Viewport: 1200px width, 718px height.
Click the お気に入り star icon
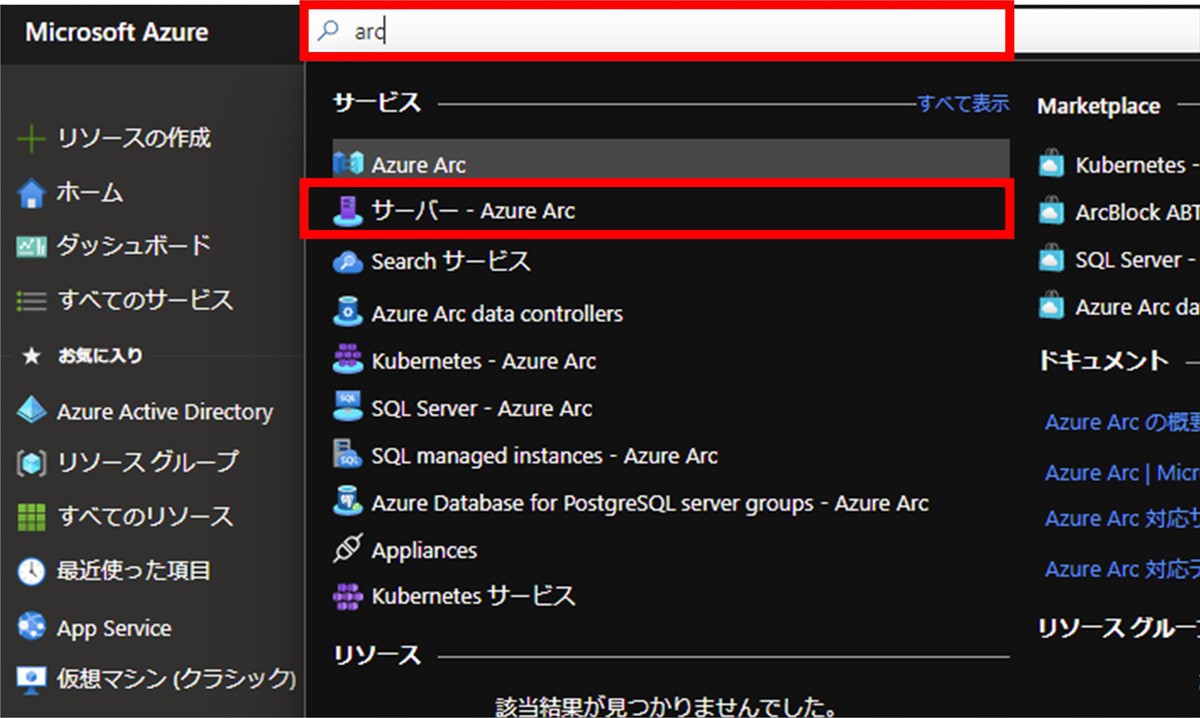pos(32,356)
